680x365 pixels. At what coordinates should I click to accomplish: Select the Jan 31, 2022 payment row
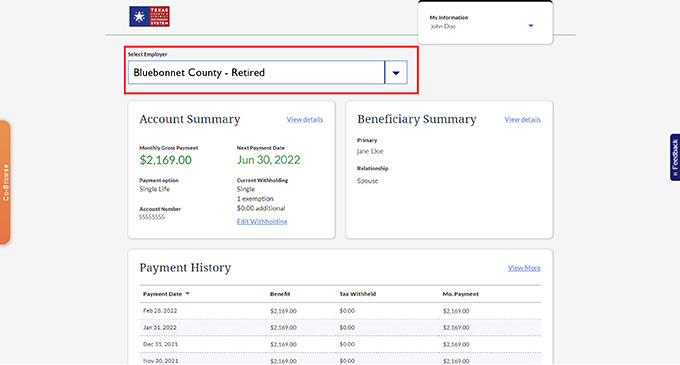pos(340,327)
